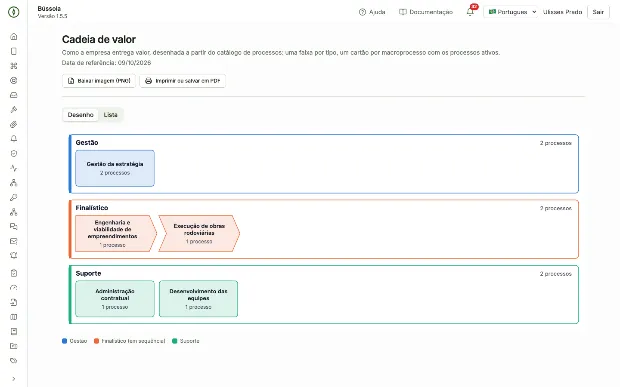Screen dimensions: 620x387
Task: Open Engenharia e viabilidade de empreendimentos card
Action: coord(116,233)
